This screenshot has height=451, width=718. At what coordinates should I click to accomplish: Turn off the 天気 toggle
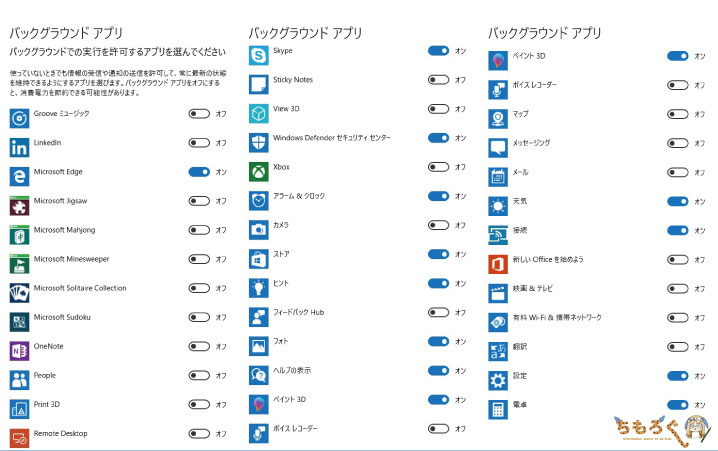(x=678, y=201)
